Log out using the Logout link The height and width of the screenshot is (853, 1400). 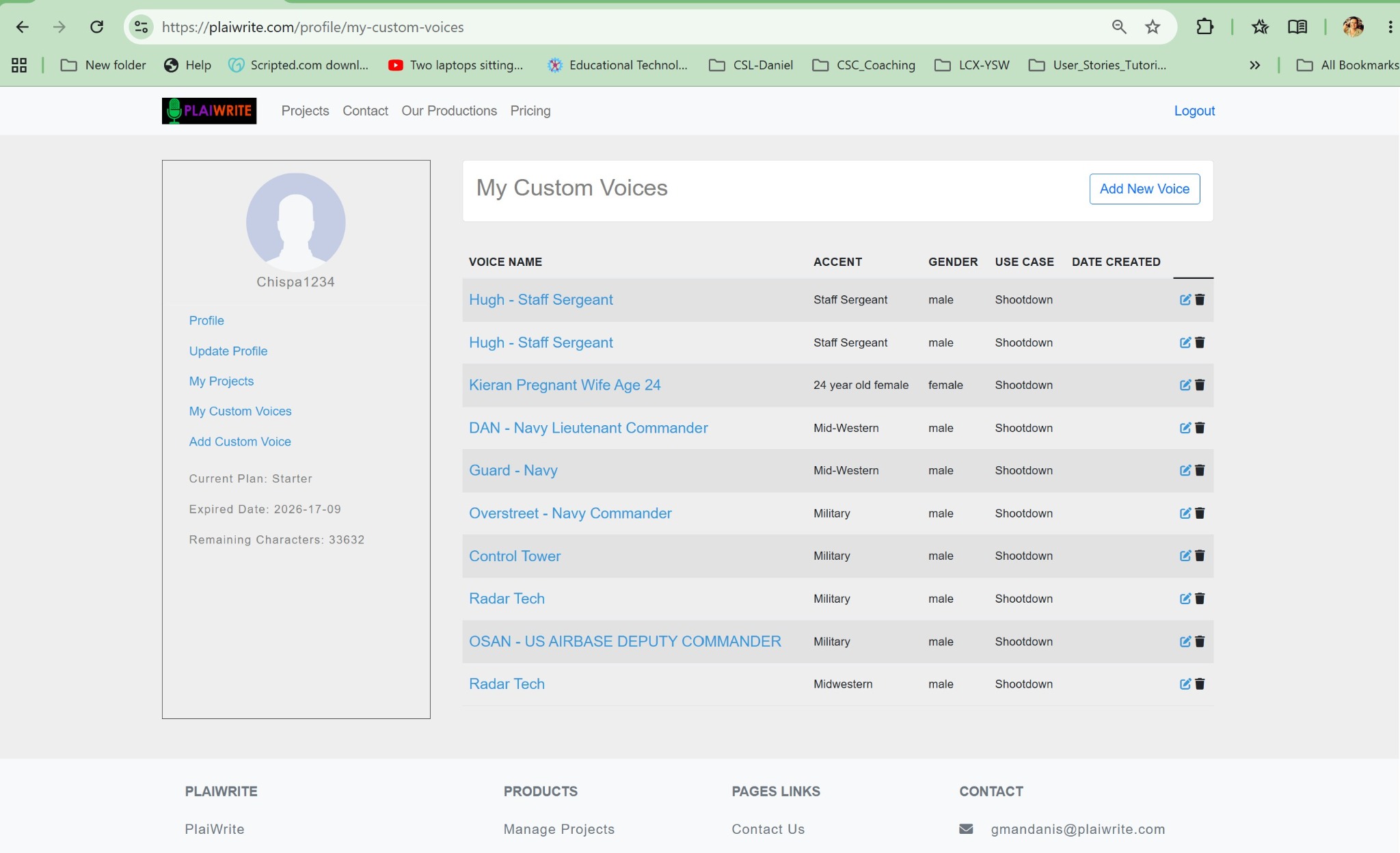pyautogui.click(x=1194, y=111)
